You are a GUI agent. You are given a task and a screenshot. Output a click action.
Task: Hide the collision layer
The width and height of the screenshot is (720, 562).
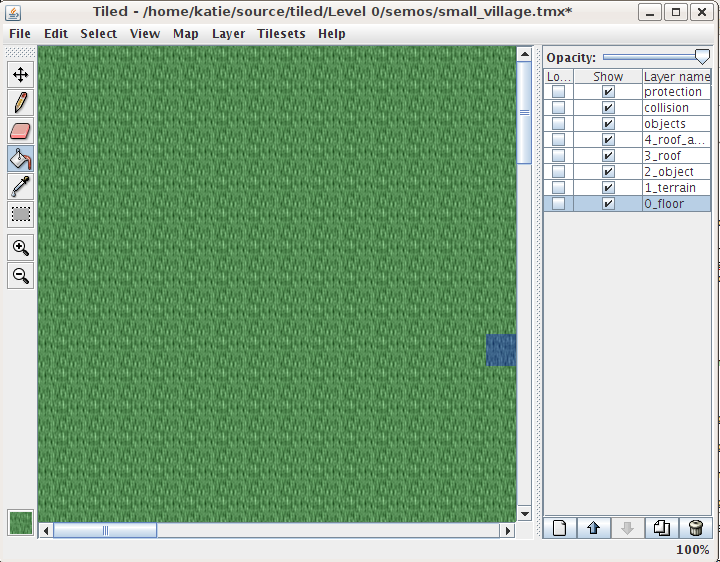point(608,108)
